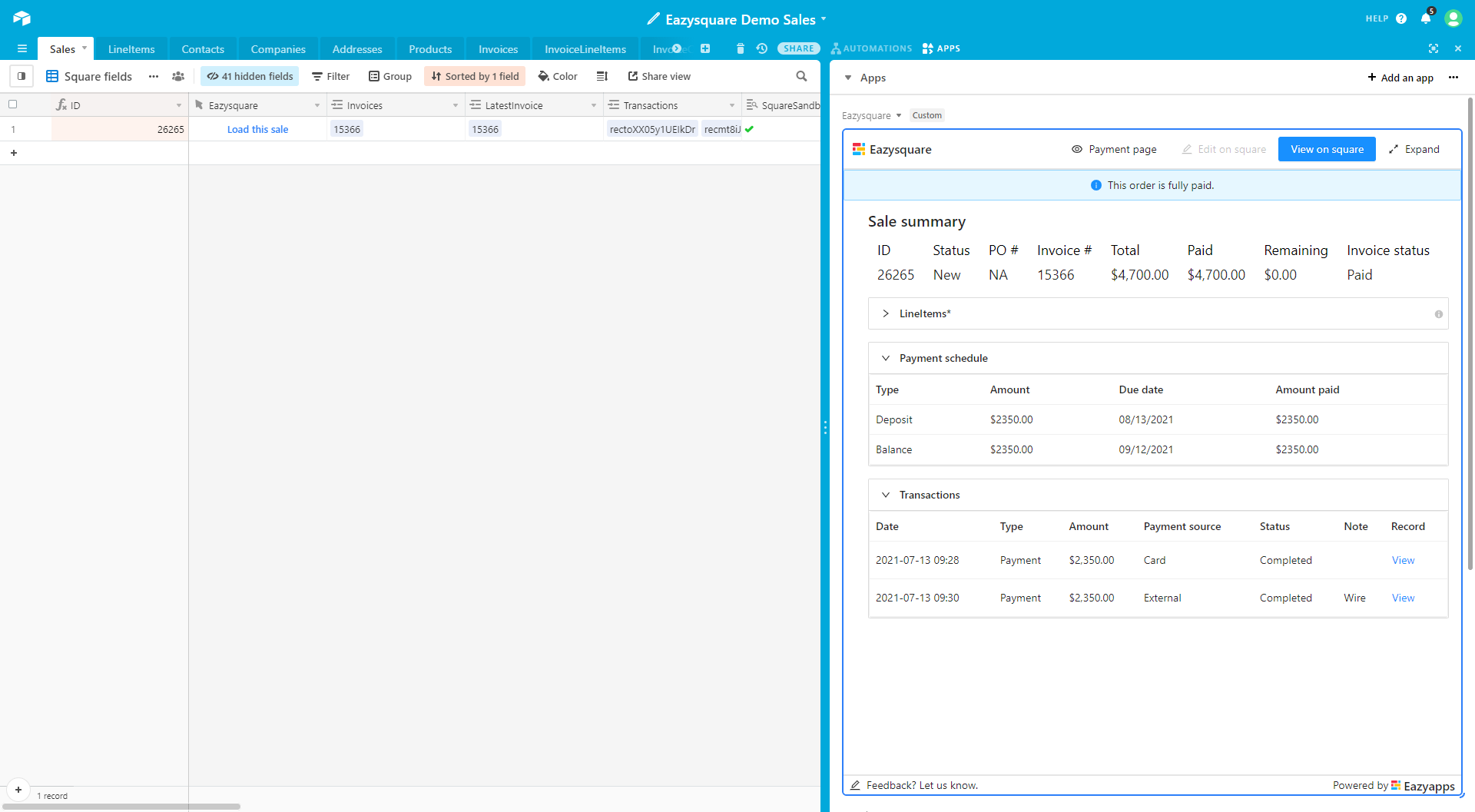Click View on square button
The image size is (1475, 812).
coord(1327,149)
